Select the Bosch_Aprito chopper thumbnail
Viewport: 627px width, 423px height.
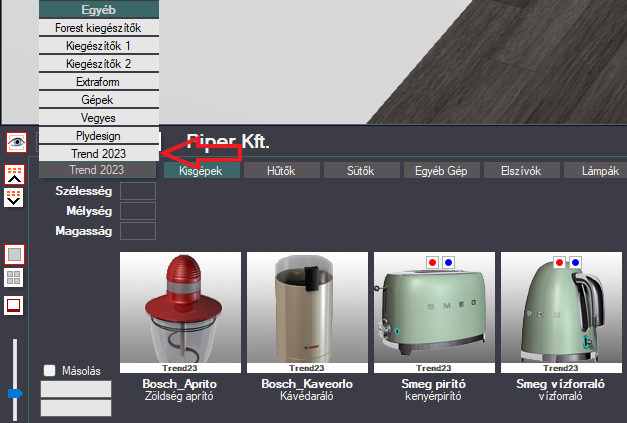pyautogui.click(x=180, y=312)
